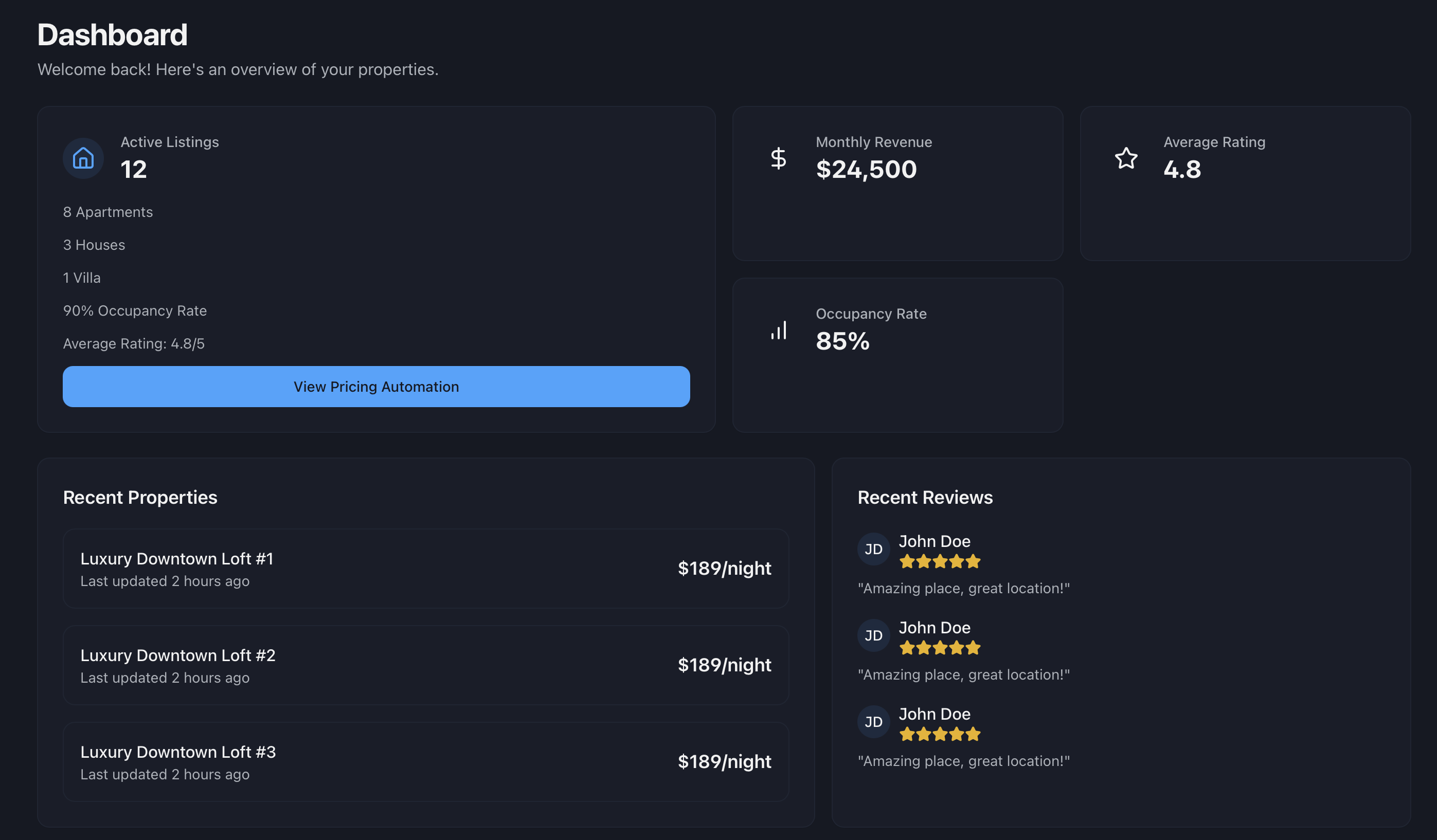Click the bar chart Occupancy Rate icon
Screen dimensions: 1437x840
pos(778,330)
